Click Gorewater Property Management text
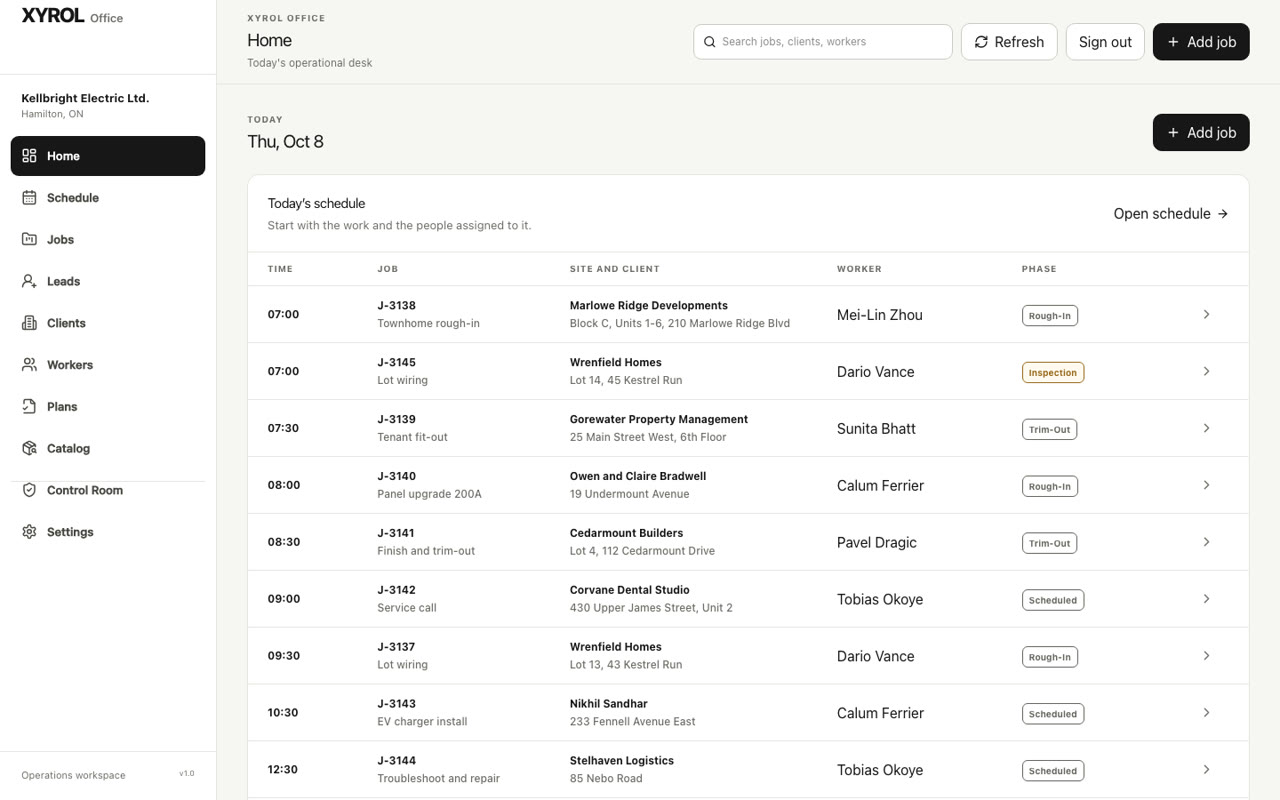Viewport: 1280px width, 800px height. [x=659, y=419]
